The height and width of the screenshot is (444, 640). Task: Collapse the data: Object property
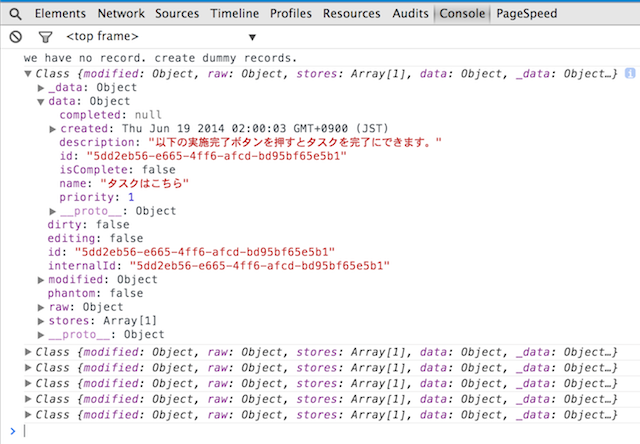[x=41, y=102]
